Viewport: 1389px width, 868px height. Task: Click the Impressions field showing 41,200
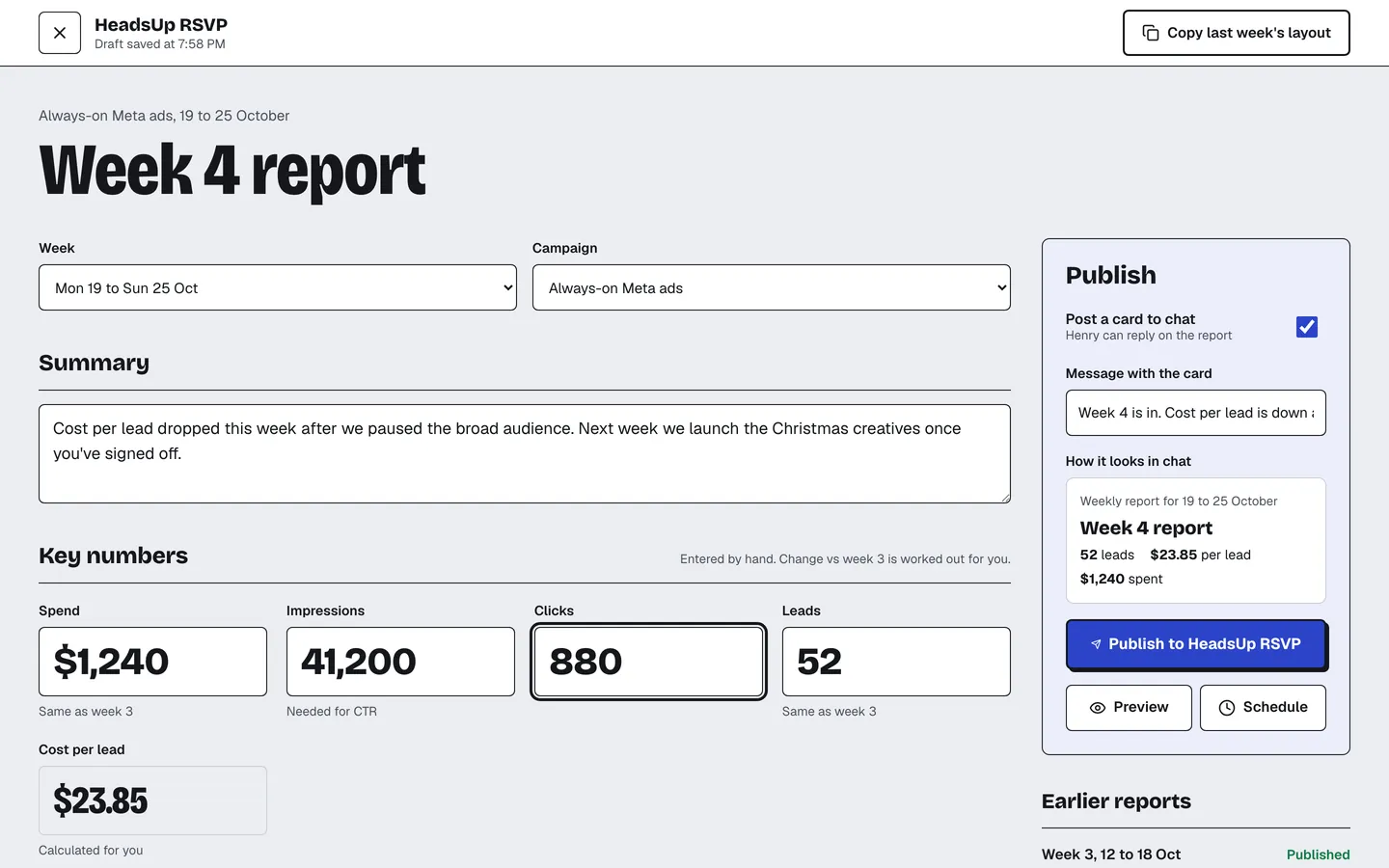[x=400, y=662]
